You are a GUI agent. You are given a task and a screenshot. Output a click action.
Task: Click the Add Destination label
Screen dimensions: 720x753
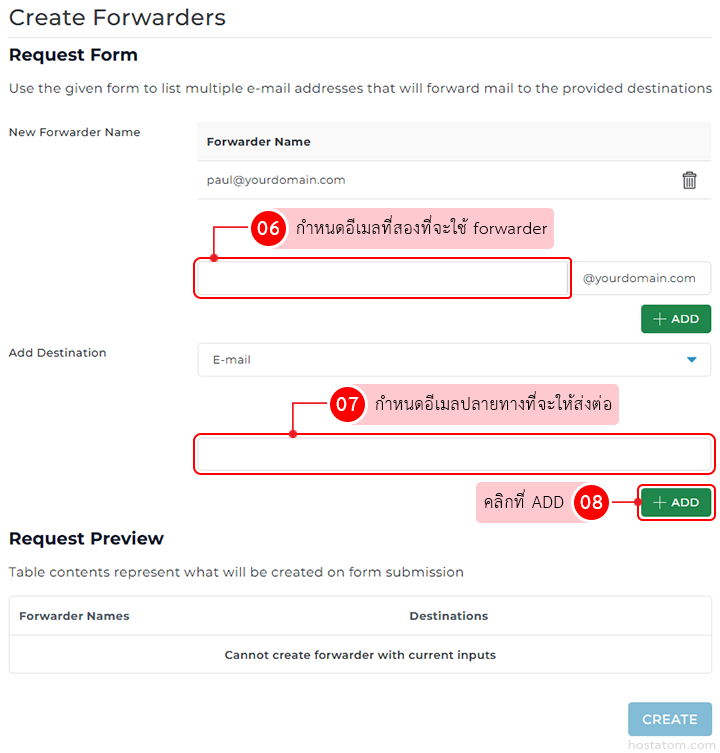(x=57, y=353)
